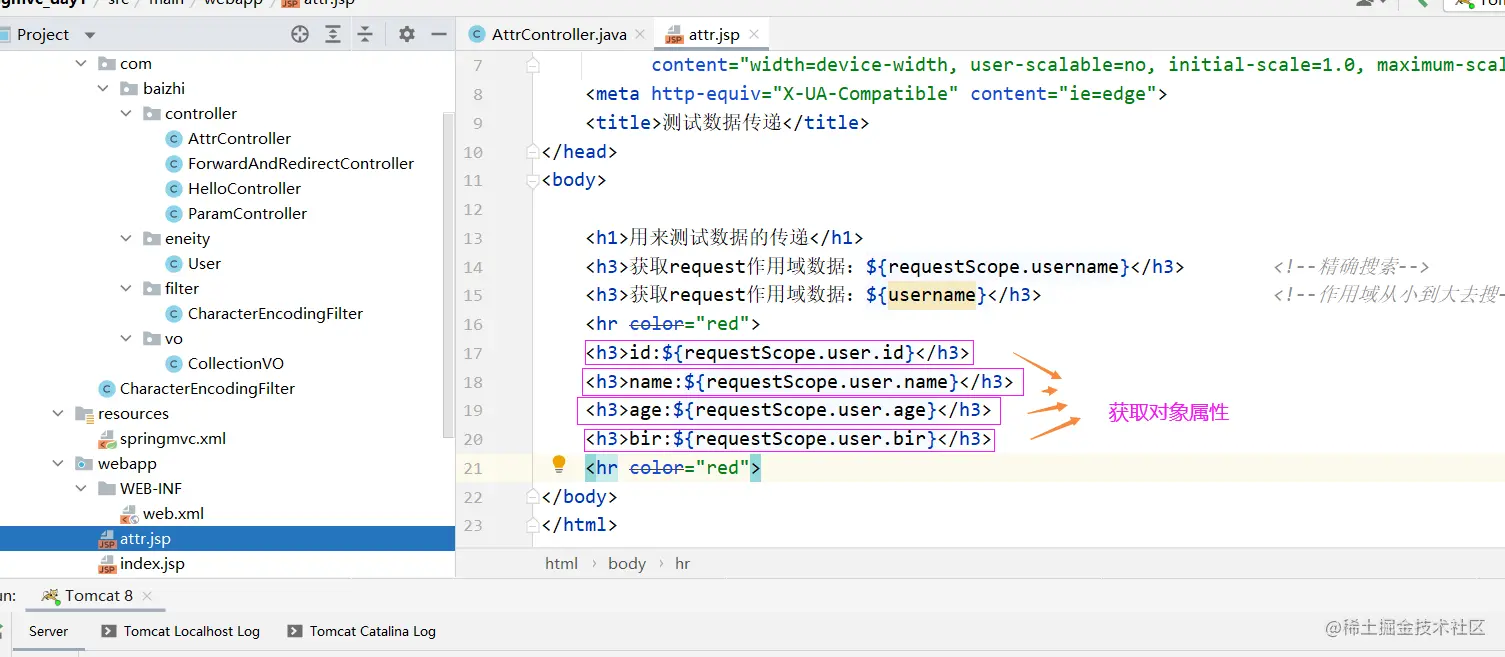The height and width of the screenshot is (657, 1505).
Task: Open the Tomcat 8 run tab
Action: point(99,595)
